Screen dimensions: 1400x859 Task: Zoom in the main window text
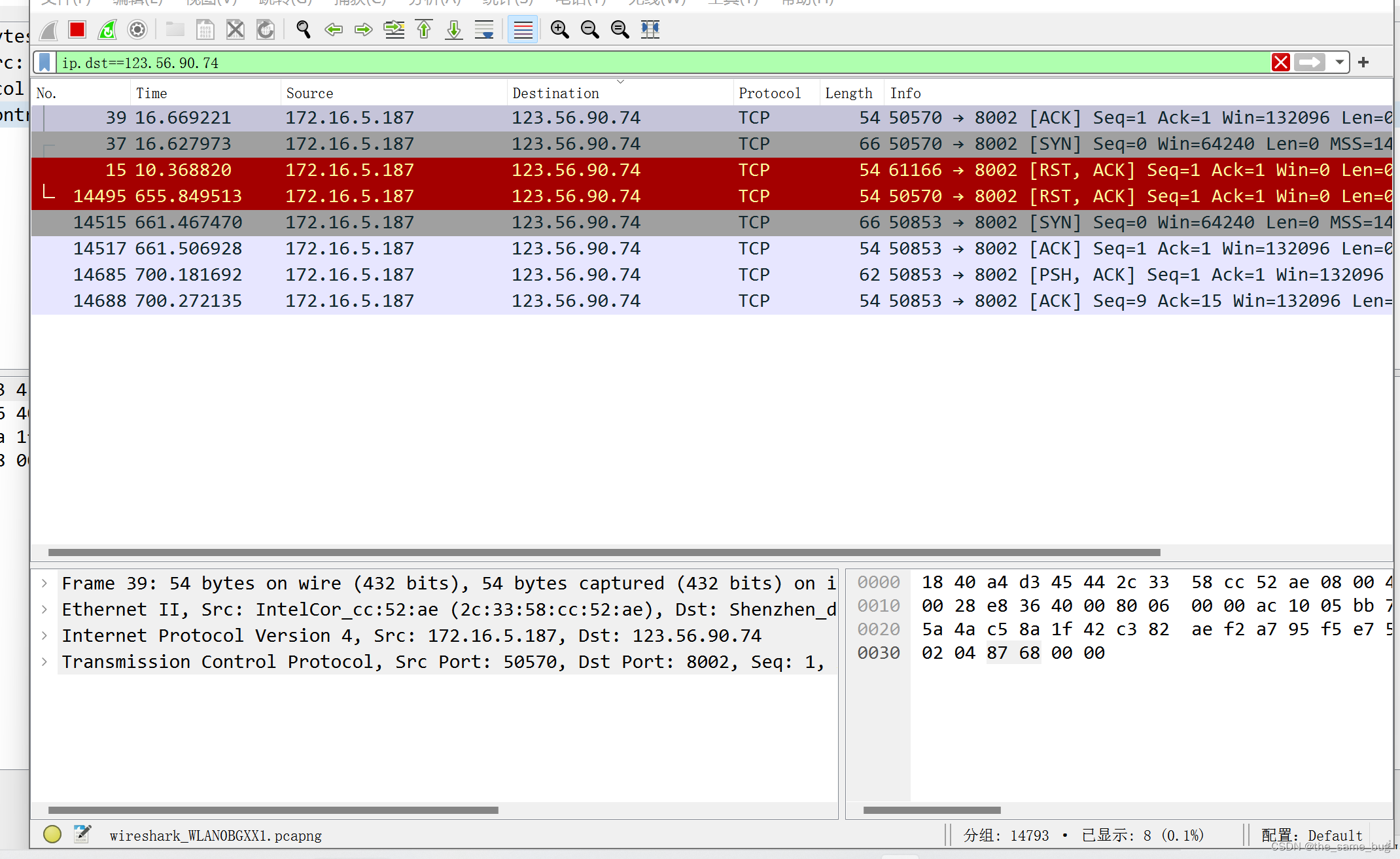point(559,29)
